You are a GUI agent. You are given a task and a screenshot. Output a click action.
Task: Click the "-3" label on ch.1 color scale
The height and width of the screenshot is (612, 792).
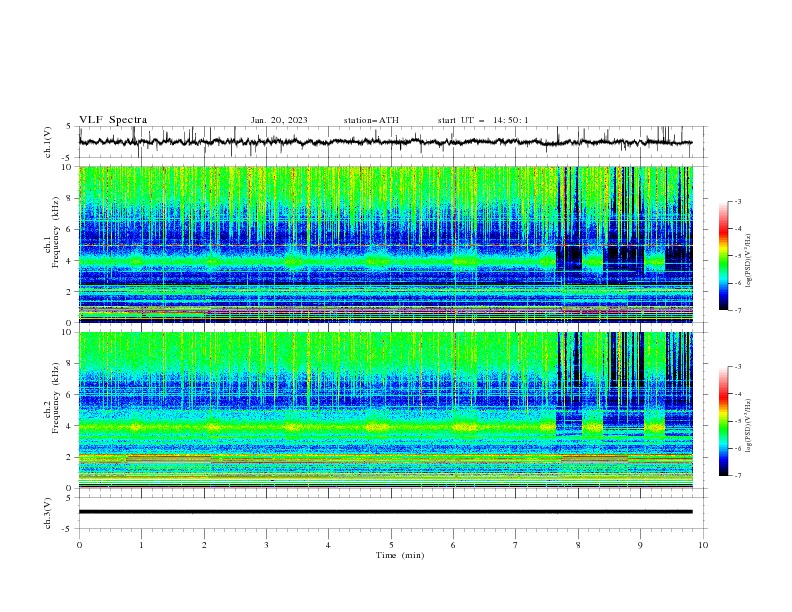(738, 201)
